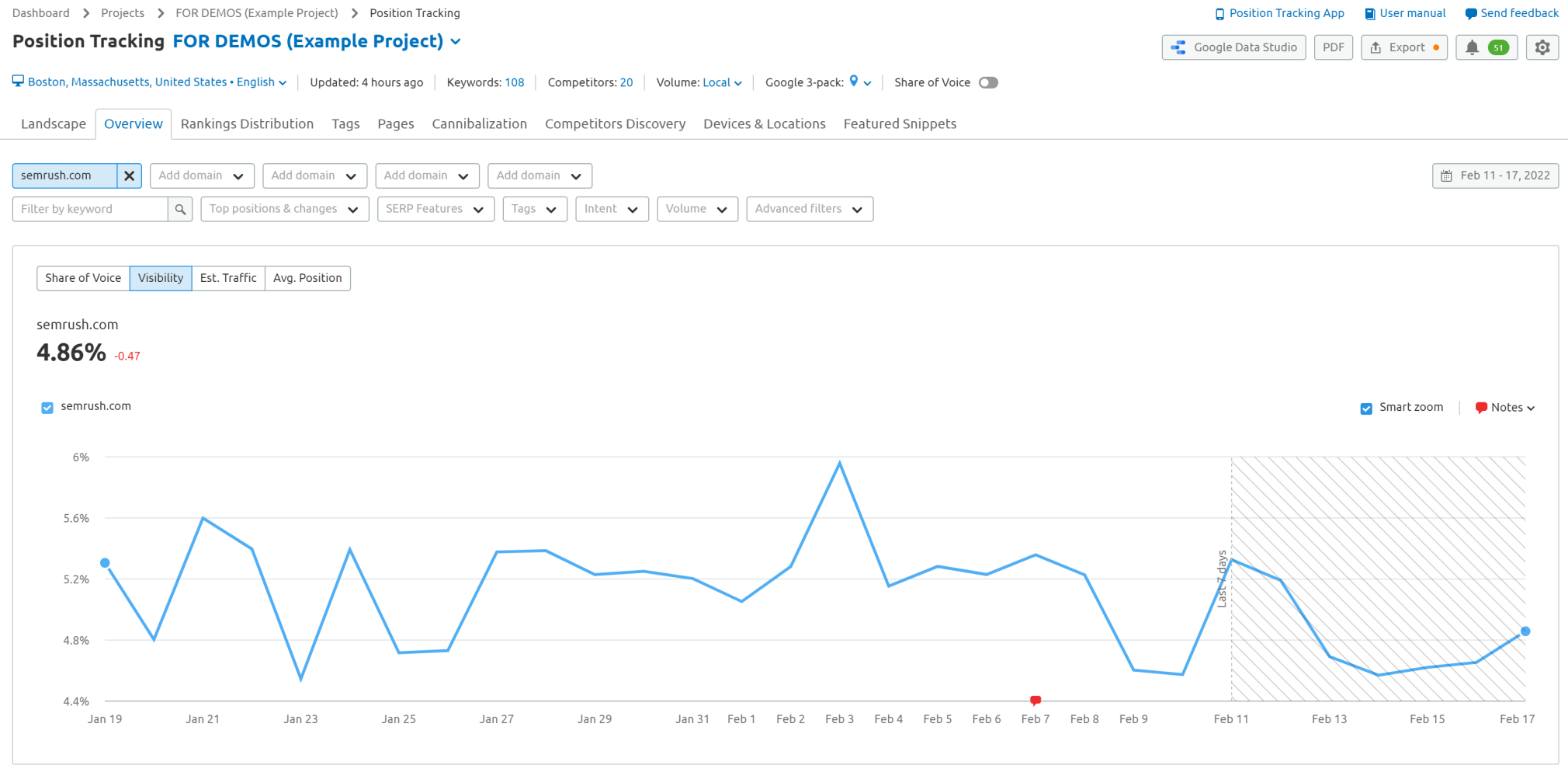Uncheck the semrush.com chart legend checkbox
This screenshot has height=772, width=1568.
[x=47, y=408]
